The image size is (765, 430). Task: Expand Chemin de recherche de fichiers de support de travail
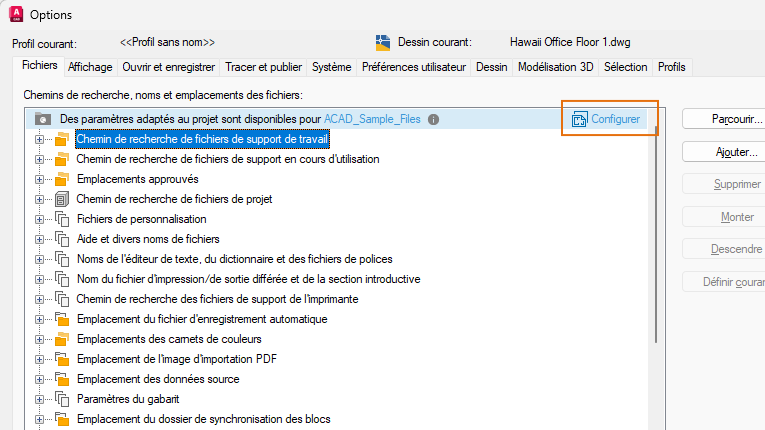pos(41,139)
